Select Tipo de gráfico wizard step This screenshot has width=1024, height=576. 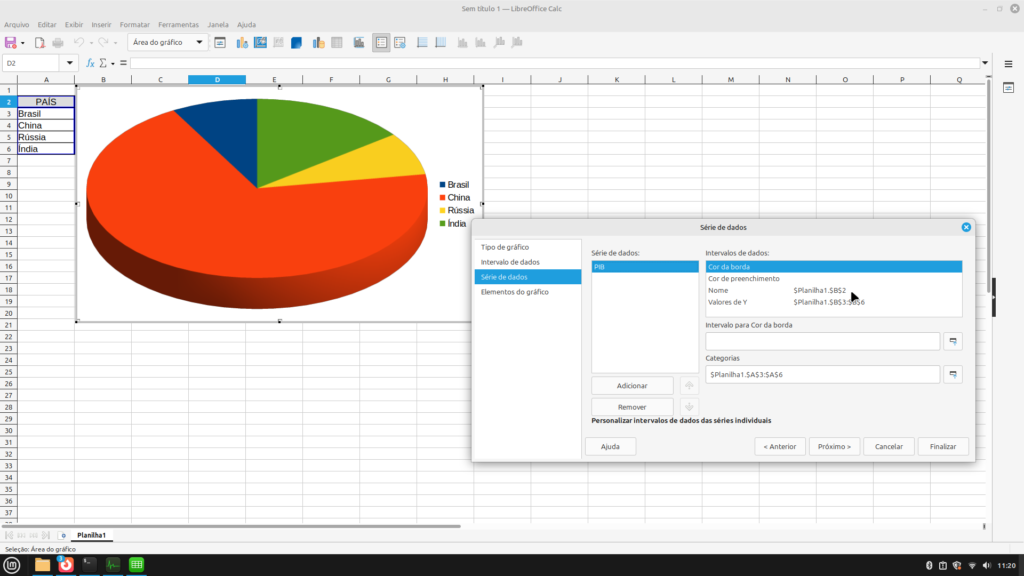click(505, 247)
